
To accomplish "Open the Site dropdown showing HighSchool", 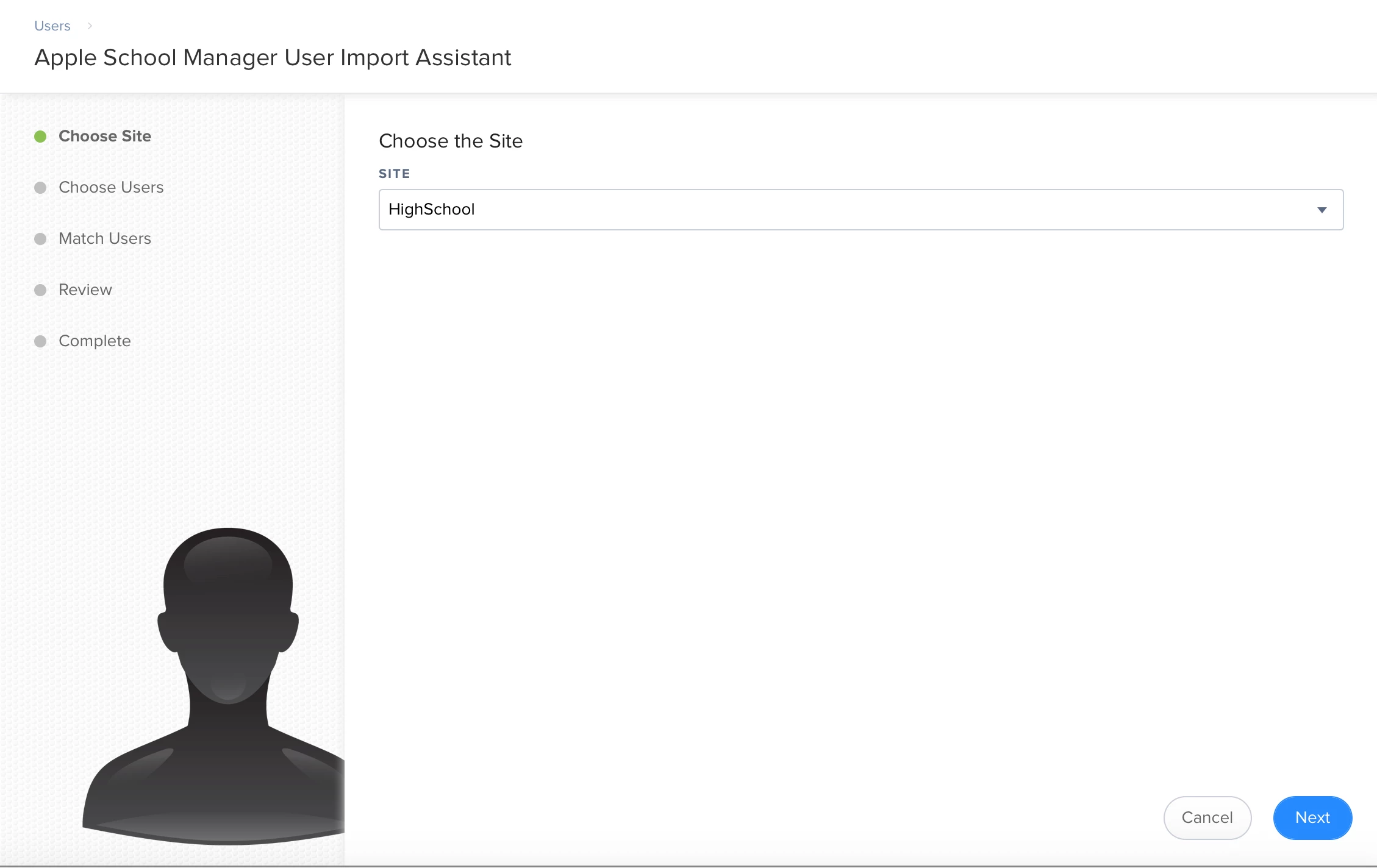I will (860, 209).
